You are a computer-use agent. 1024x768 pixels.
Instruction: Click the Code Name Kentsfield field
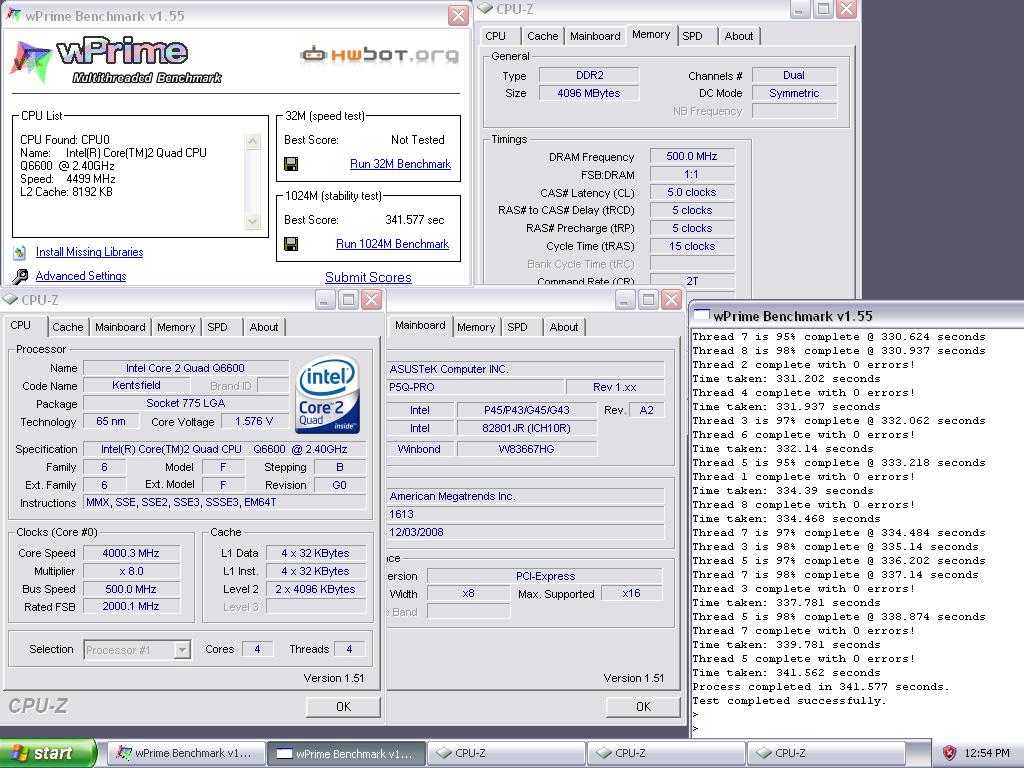coord(136,385)
